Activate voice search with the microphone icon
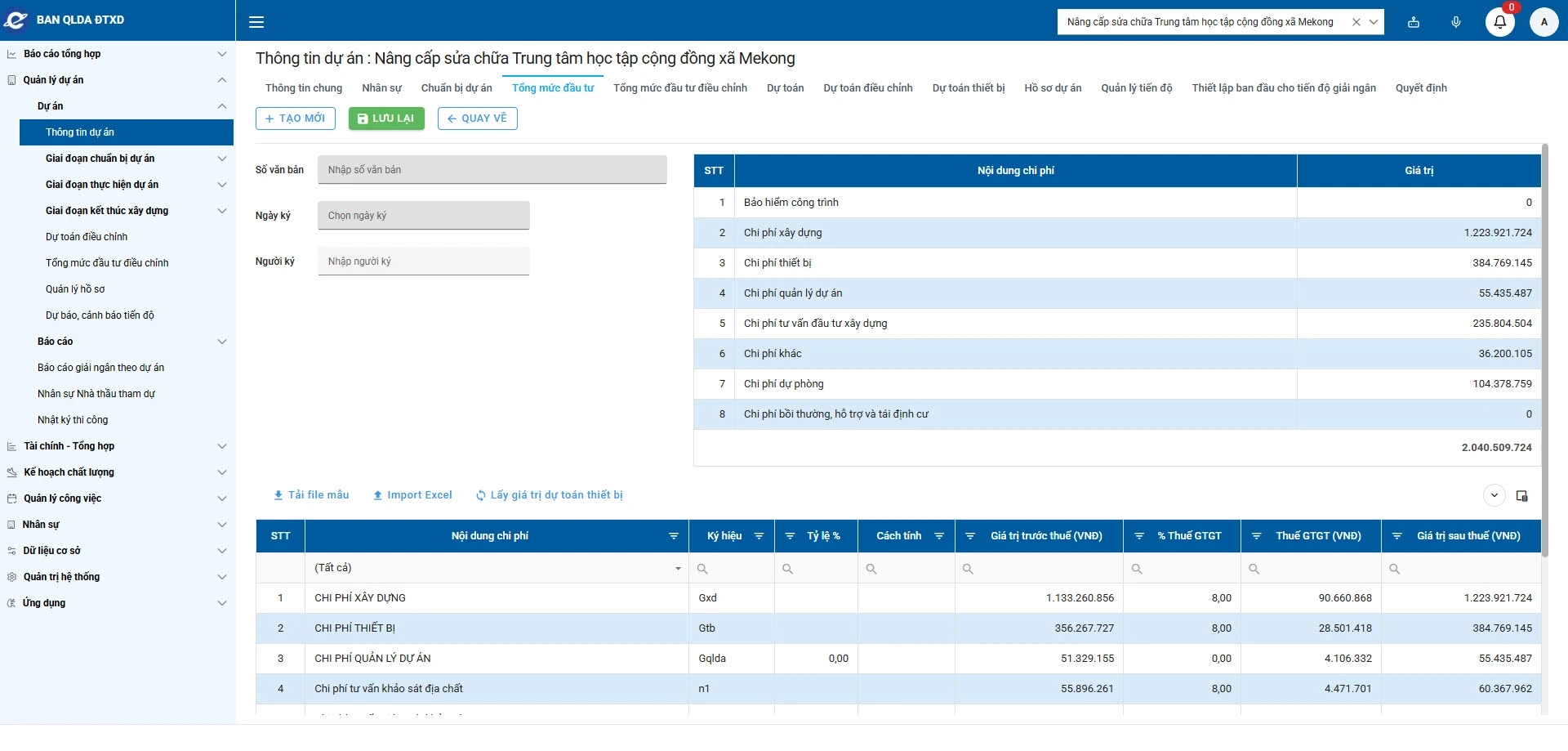Image resolution: width=1568 pixels, height=751 pixels. (1455, 22)
